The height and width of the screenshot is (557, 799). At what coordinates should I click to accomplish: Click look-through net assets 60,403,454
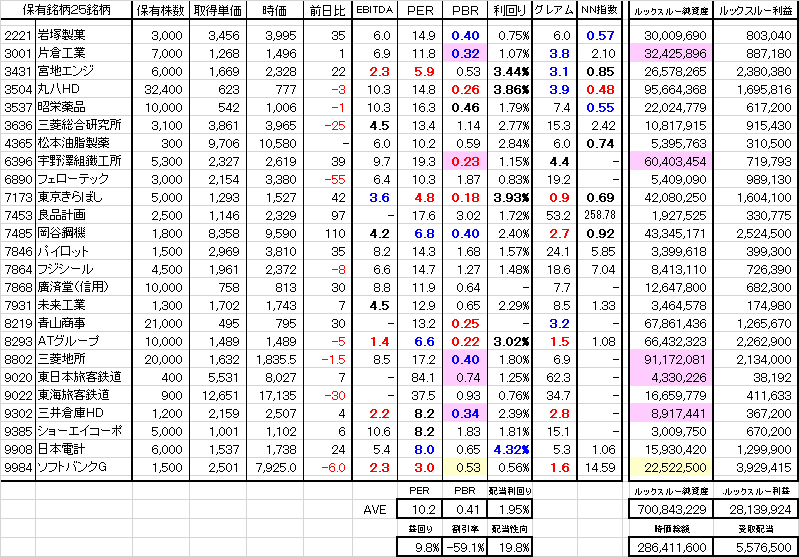(x=671, y=161)
